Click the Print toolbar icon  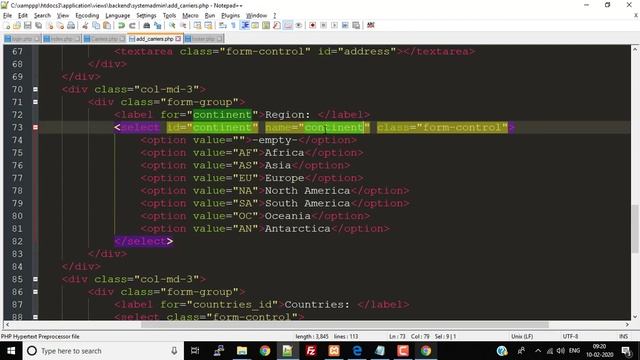click(x=71, y=25)
